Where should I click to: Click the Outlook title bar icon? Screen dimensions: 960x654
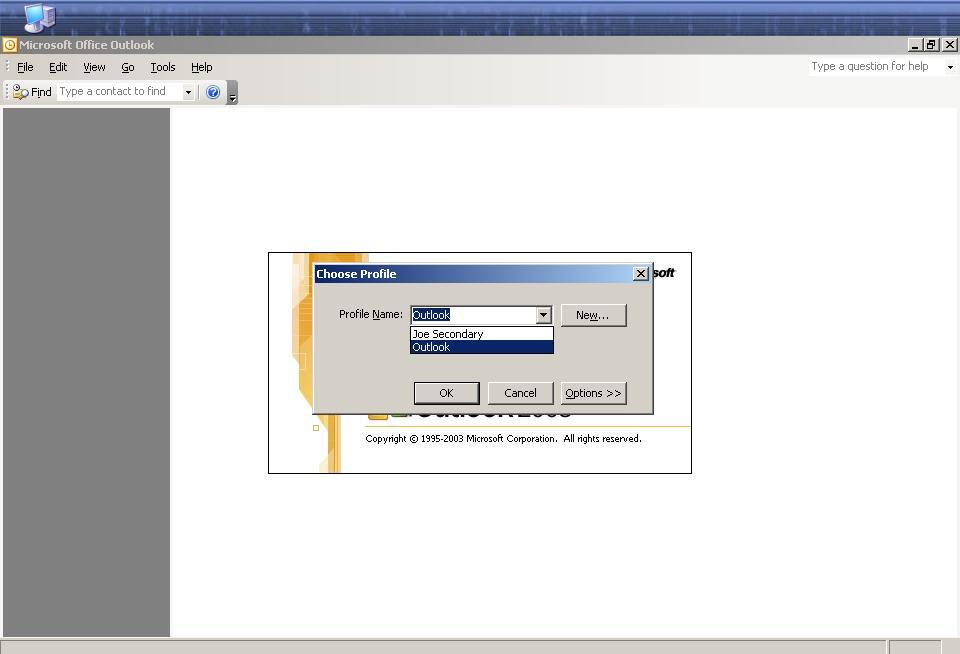point(10,45)
